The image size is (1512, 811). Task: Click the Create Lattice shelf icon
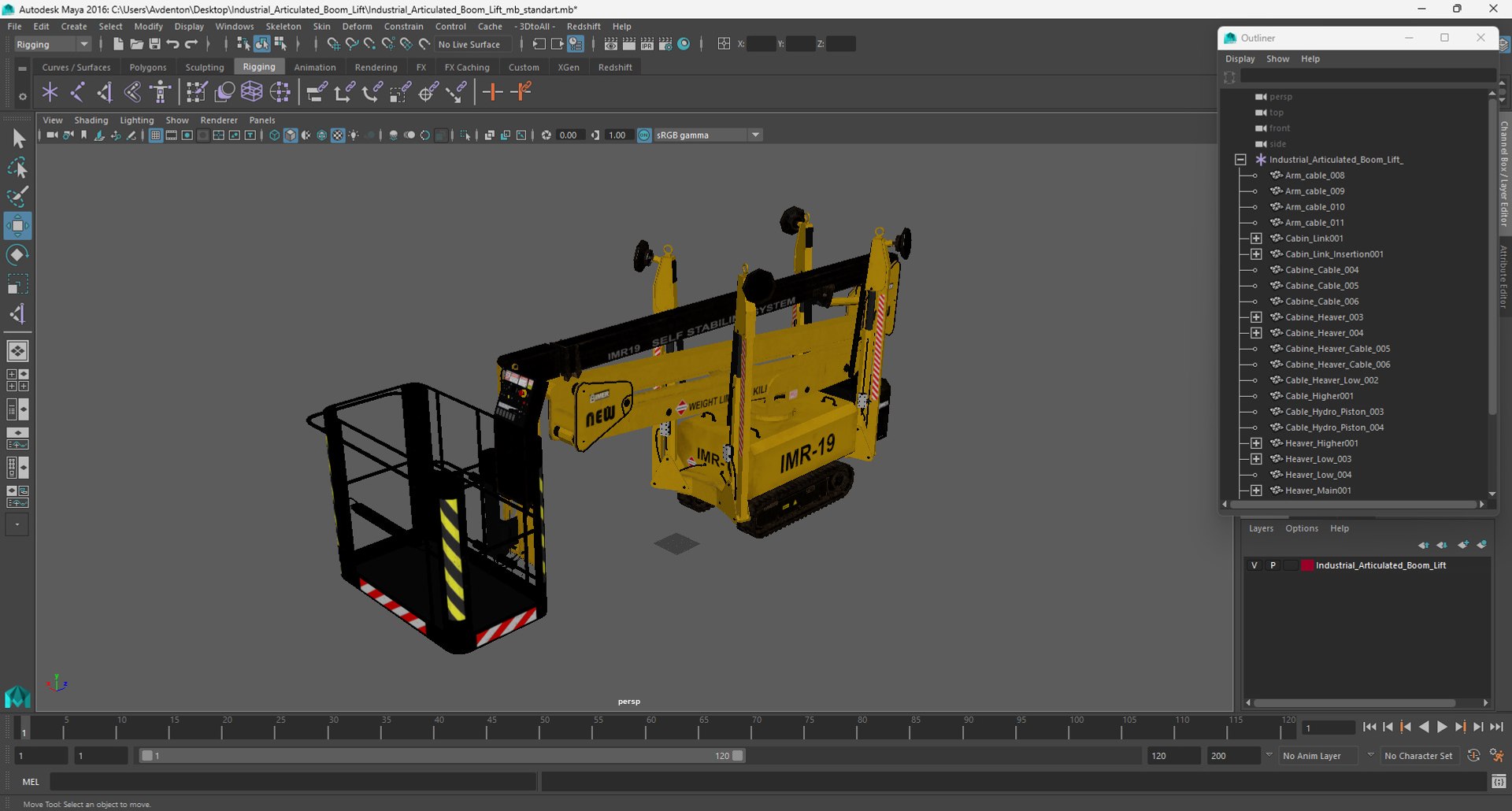251,92
